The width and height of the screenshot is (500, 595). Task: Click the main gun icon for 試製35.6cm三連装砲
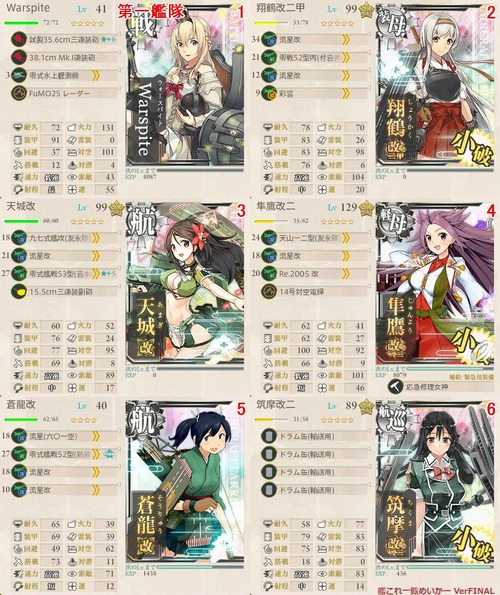coord(18,39)
